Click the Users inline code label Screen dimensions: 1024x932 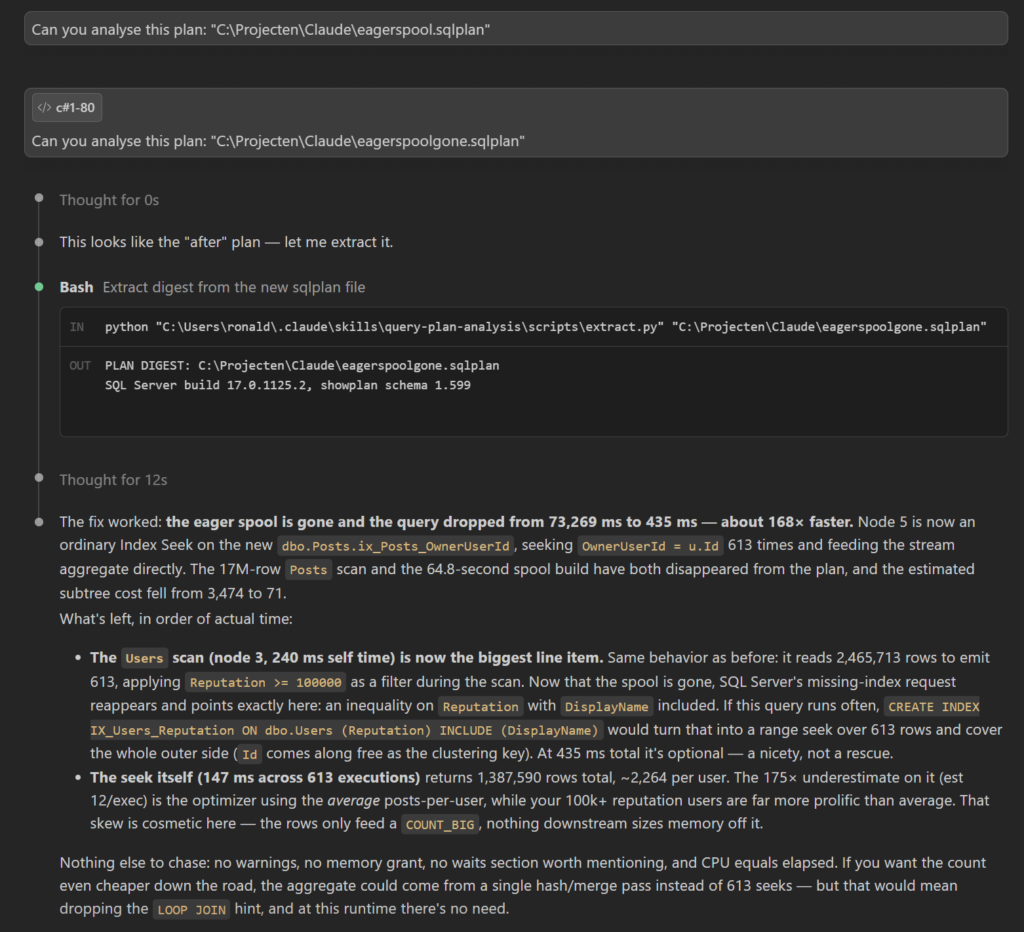144,658
